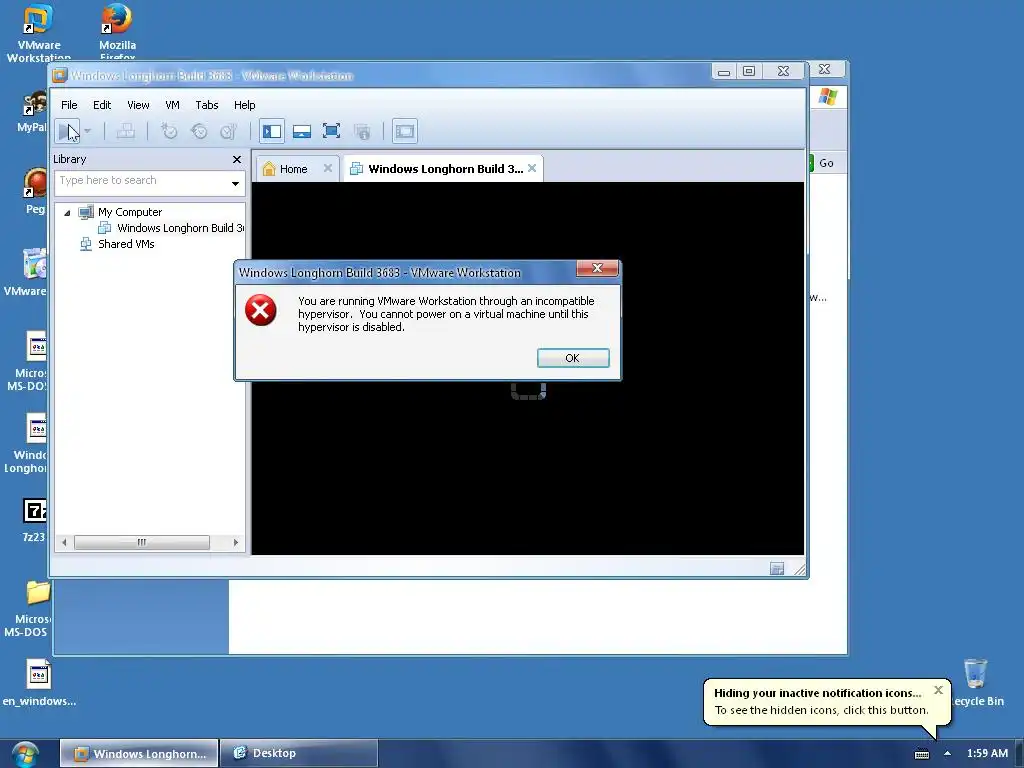
Task: Click the Power On play button
Action: 67,131
